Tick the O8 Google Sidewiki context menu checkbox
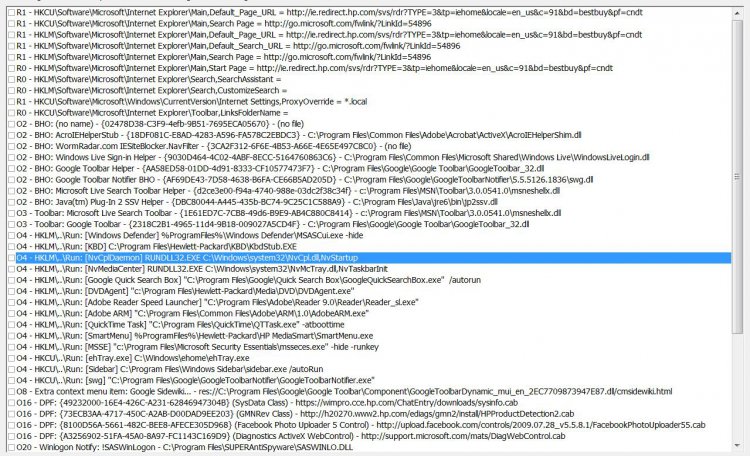This screenshot has height=456, width=750. pyautogui.click(x=11, y=392)
